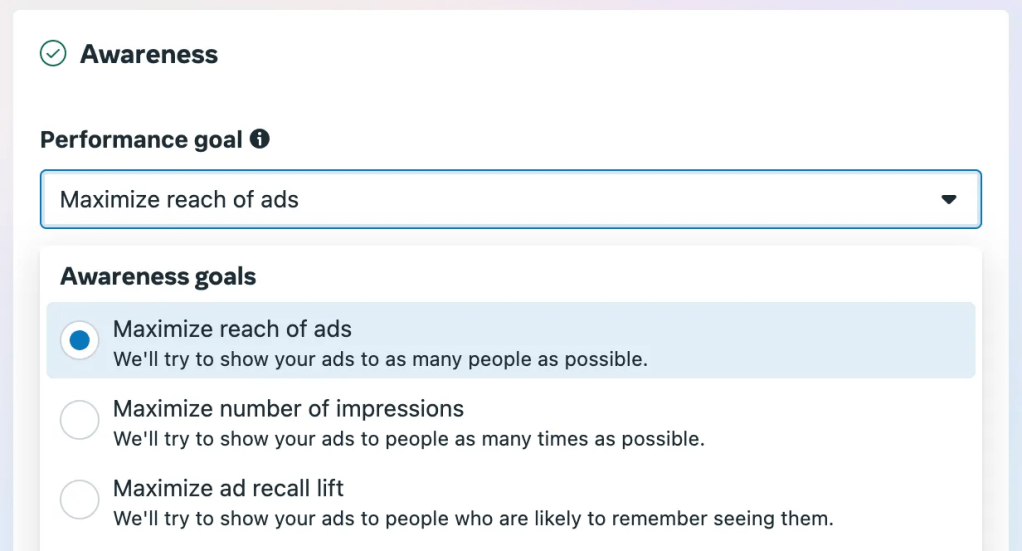Choose the Maximize reach of ads list label
Image resolution: width=1022 pixels, height=551 pixels.
pyautogui.click(x=232, y=329)
